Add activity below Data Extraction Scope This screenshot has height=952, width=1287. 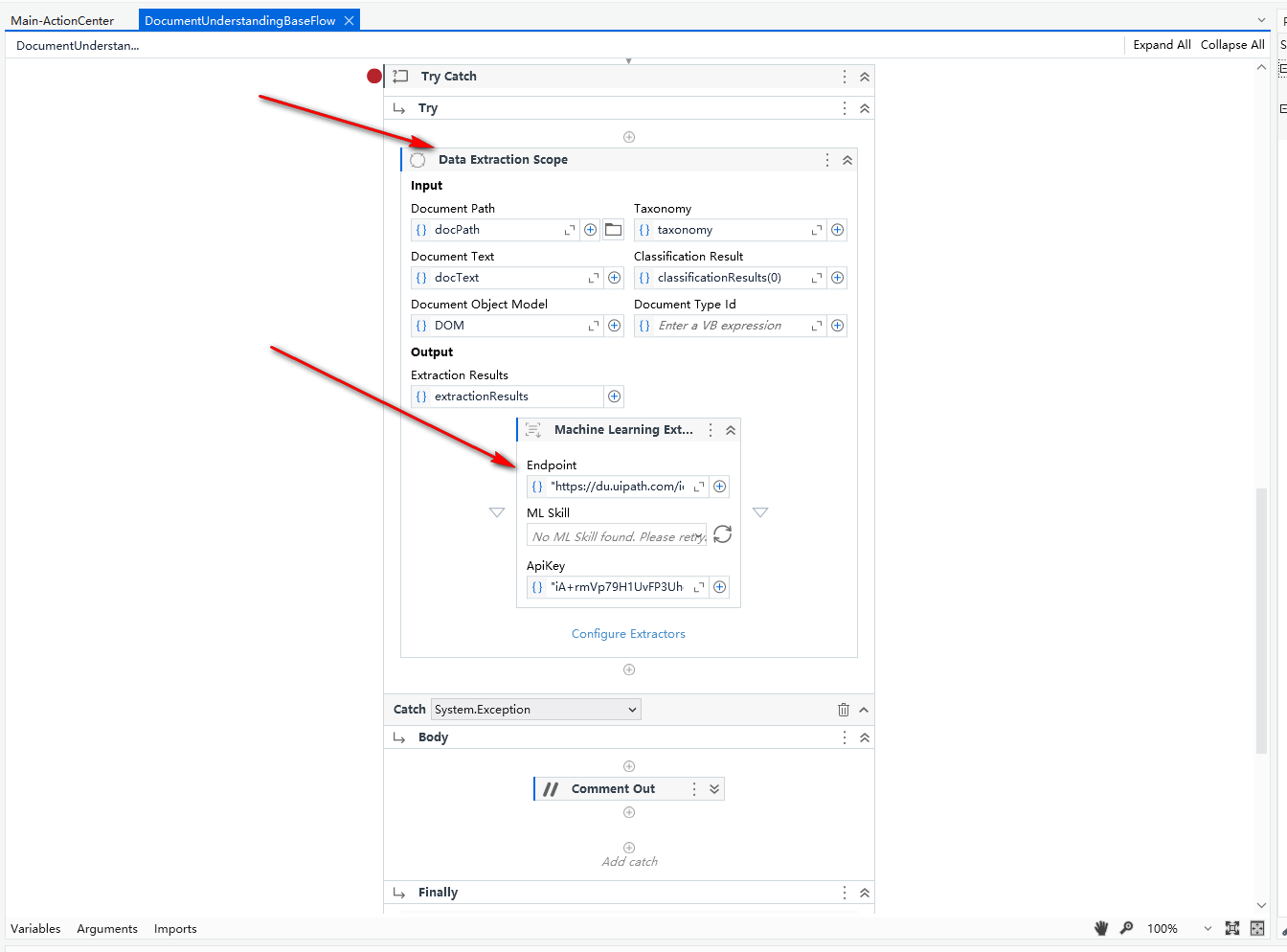tap(629, 669)
